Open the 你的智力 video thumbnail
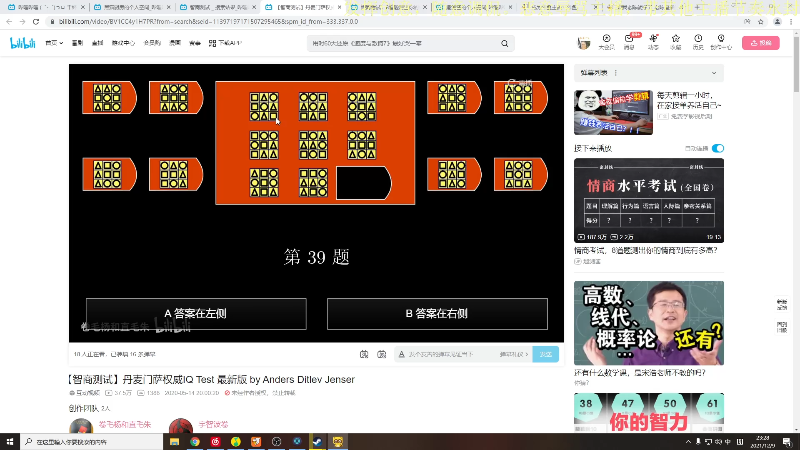The width and height of the screenshot is (800, 450). tap(649, 412)
